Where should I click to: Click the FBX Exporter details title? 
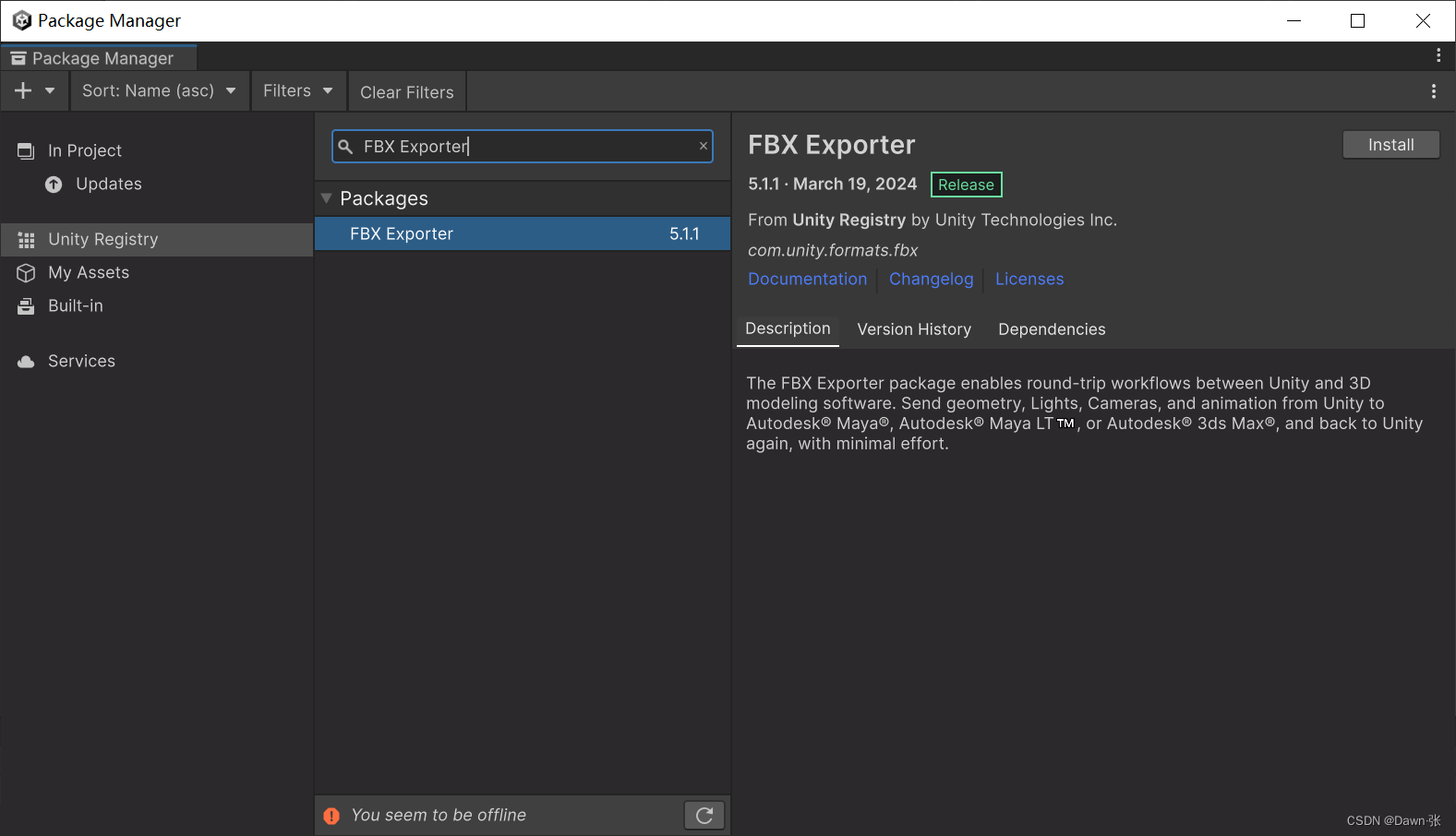click(832, 145)
